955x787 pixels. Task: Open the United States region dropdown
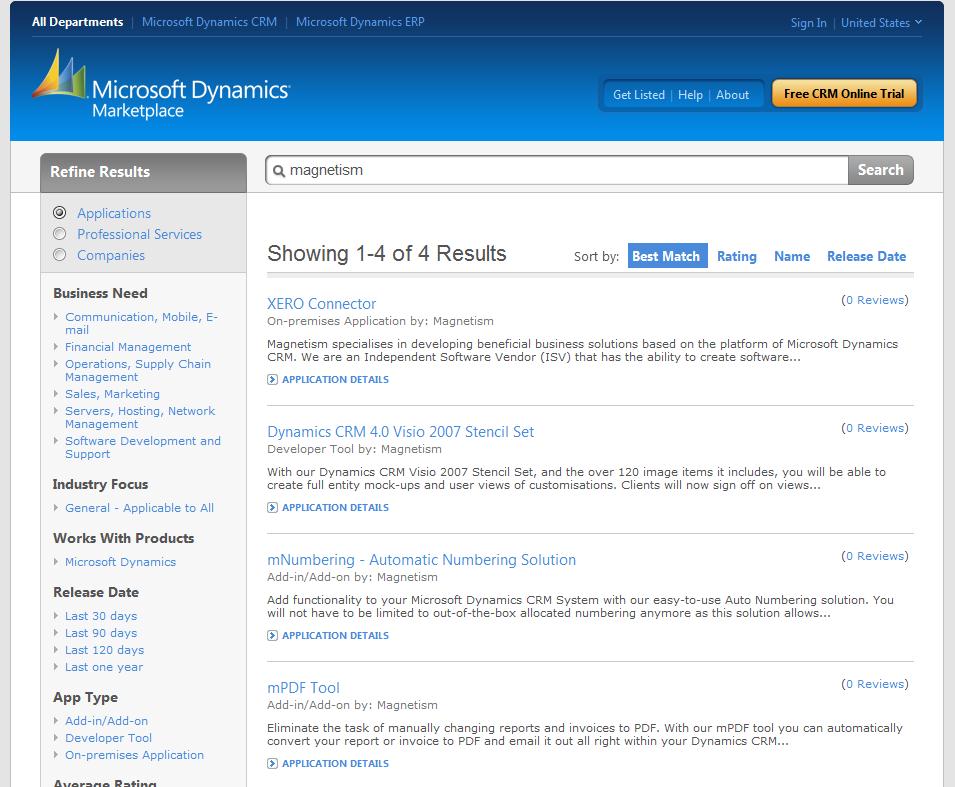(x=881, y=23)
